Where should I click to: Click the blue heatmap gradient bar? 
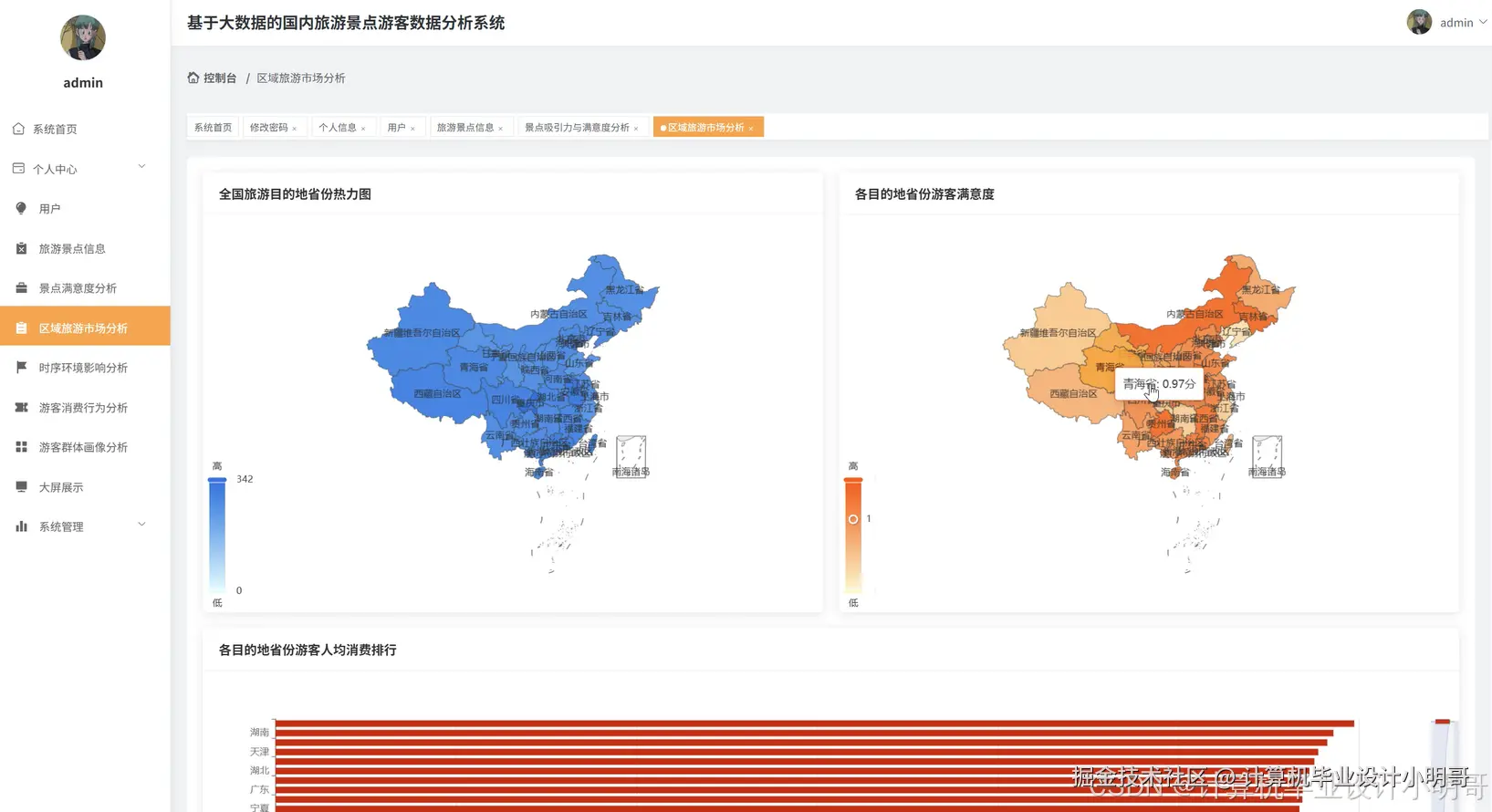[217, 536]
